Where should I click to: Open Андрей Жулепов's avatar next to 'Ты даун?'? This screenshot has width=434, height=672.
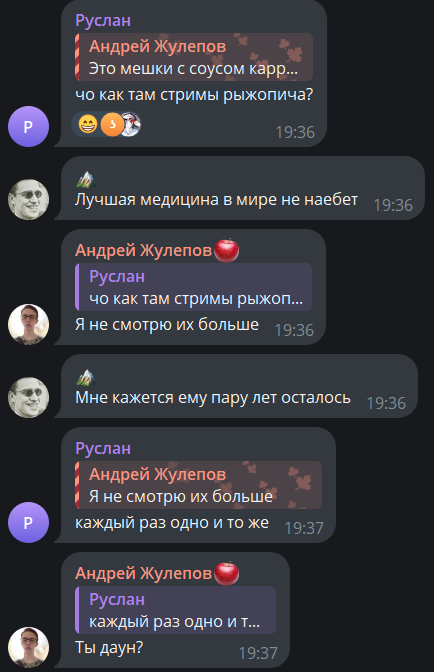pyautogui.click(x=28, y=647)
